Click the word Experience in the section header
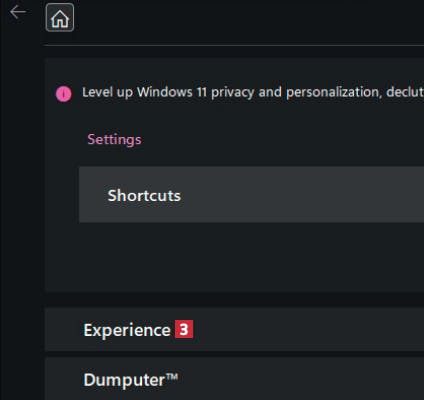The image size is (424, 400). point(127,330)
